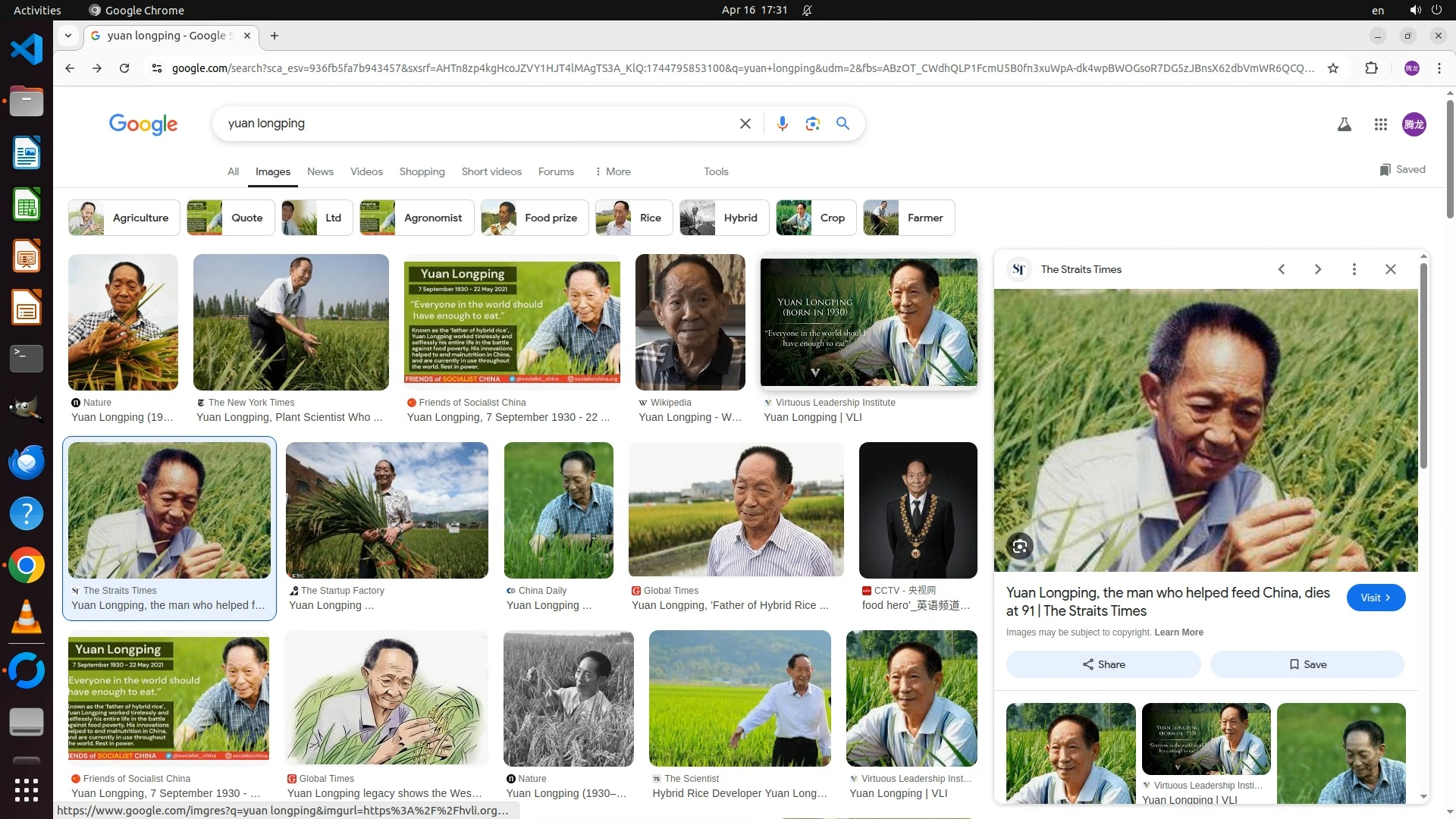
Task: Click the Google apps grid icon
Action: pyautogui.click(x=1380, y=124)
